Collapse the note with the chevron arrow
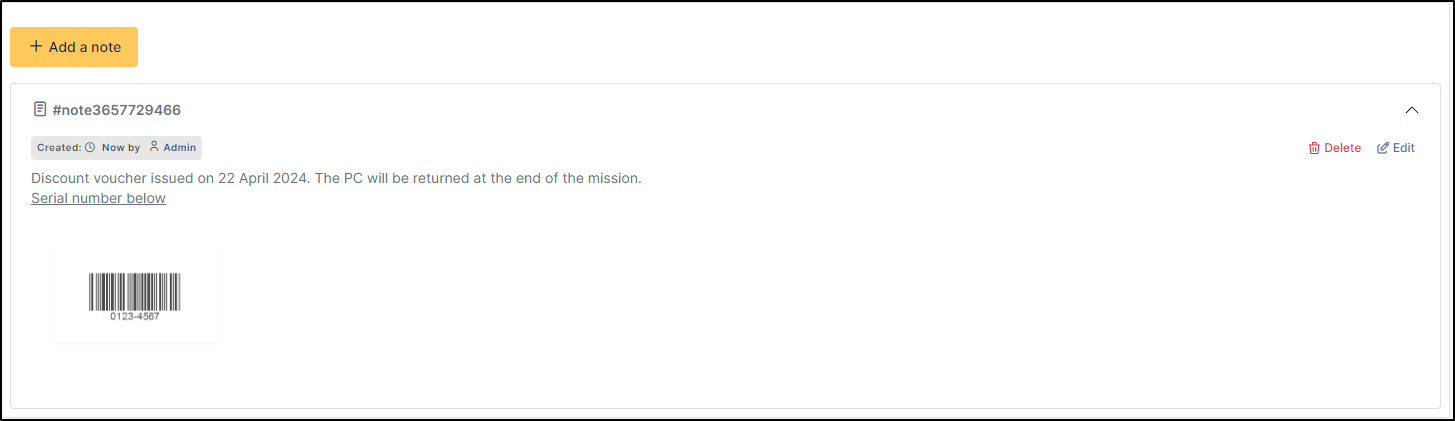Screen dimensions: 1455x421 click(1412, 110)
